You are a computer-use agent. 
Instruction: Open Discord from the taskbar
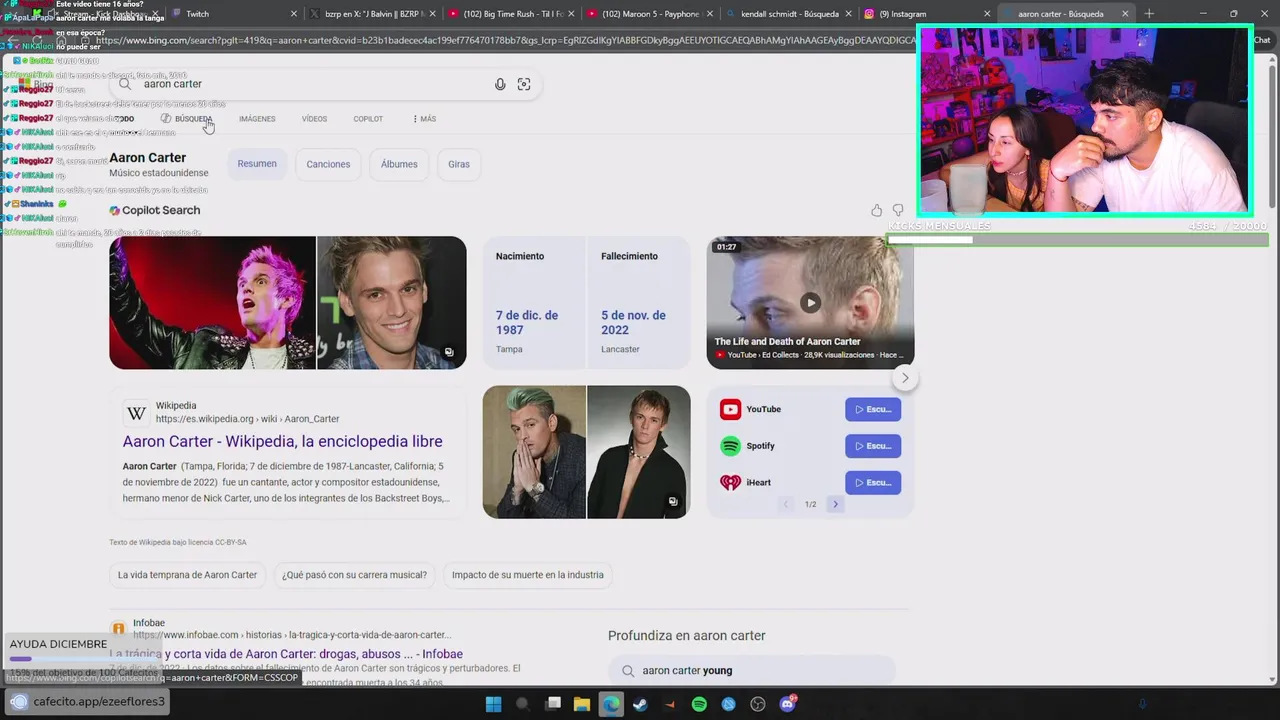pos(788,704)
